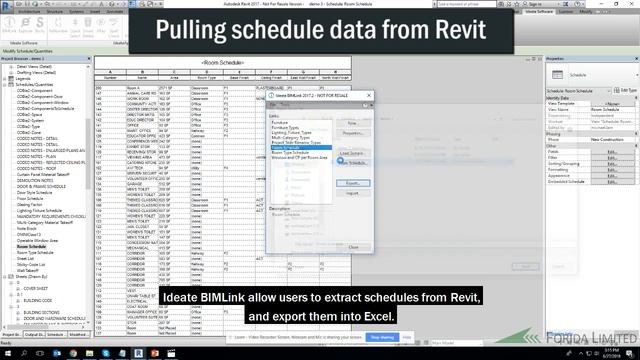Click the Close button in the BIMLink dialog
Viewport: 640px width, 360px height.
353,247
